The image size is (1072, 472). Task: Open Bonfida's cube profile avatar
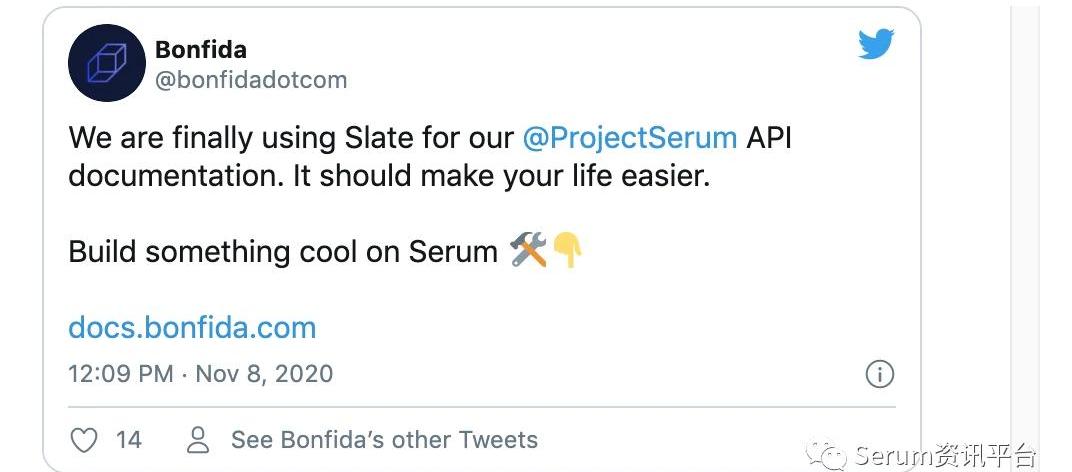tap(107, 63)
